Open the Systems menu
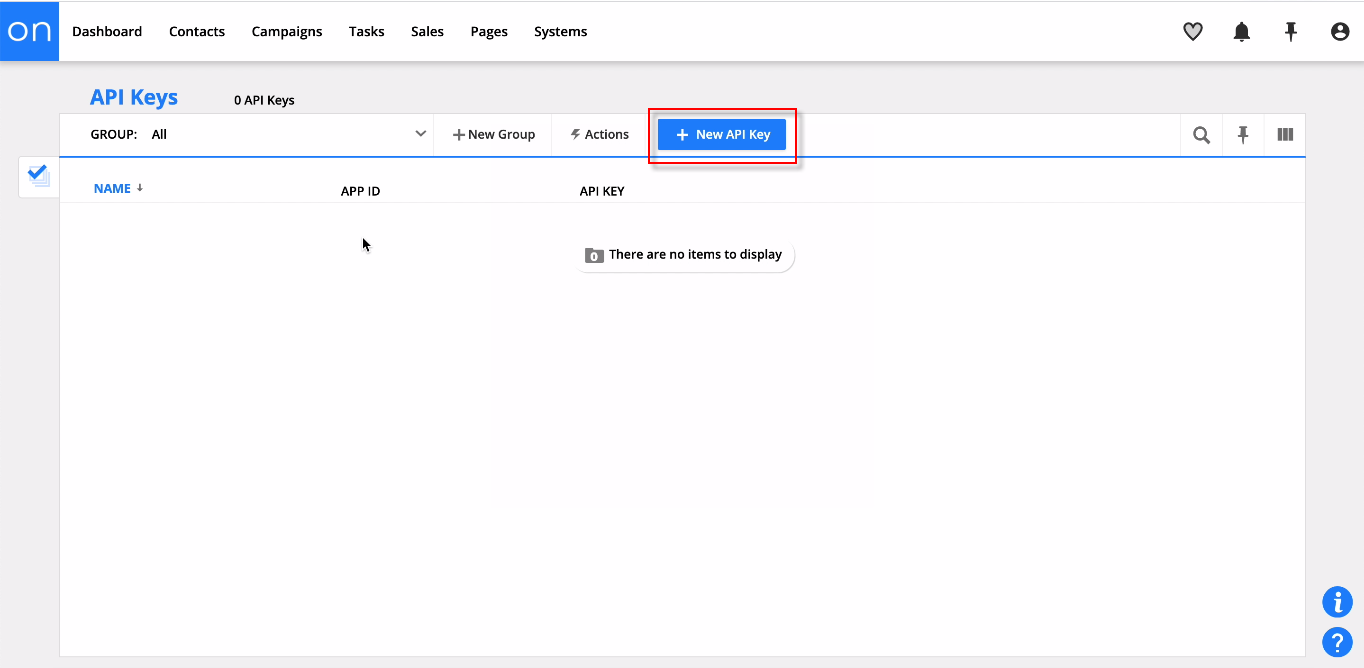Image resolution: width=1364 pixels, height=668 pixels. (561, 32)
